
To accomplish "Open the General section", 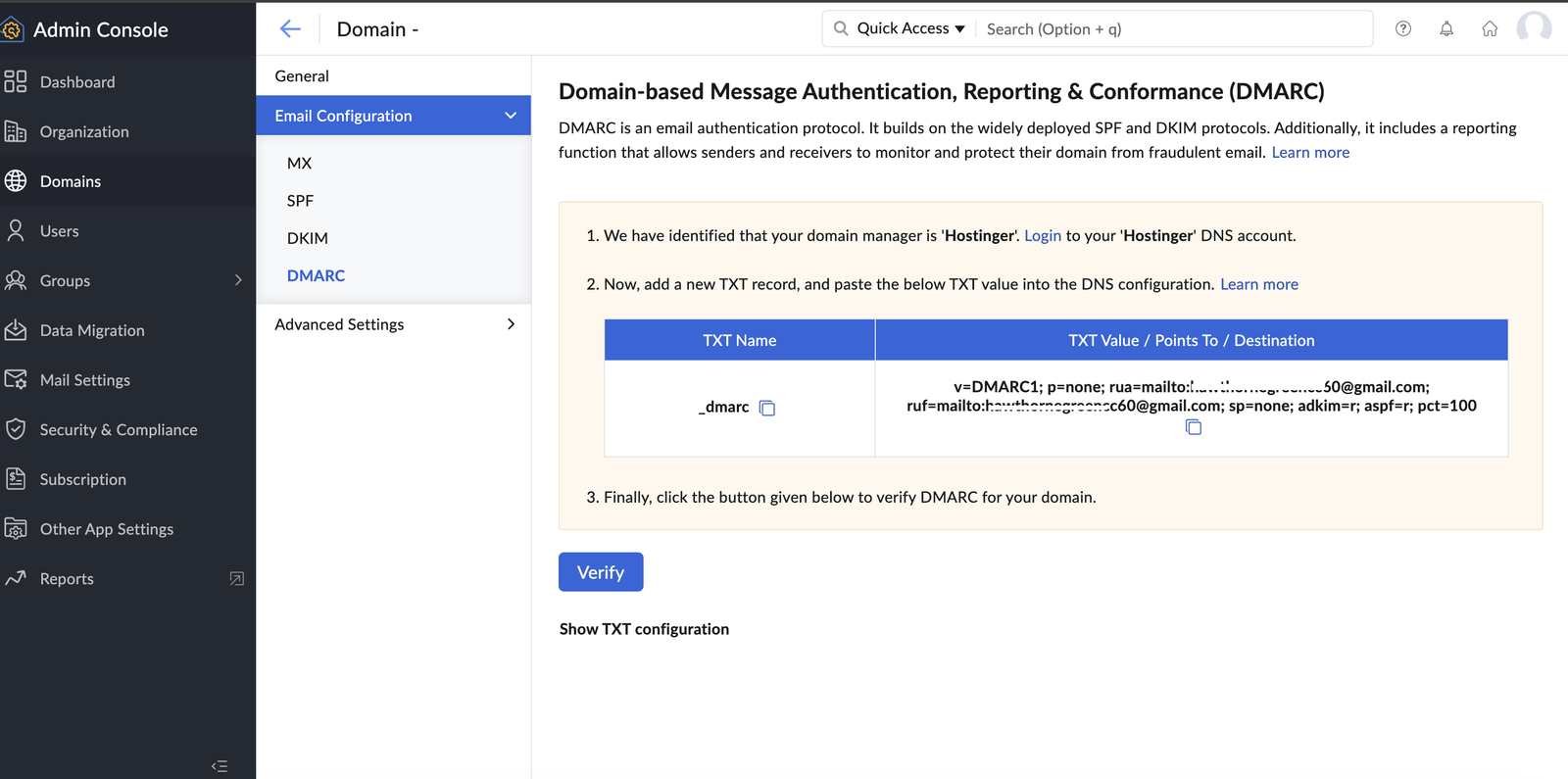I will 302,76.
